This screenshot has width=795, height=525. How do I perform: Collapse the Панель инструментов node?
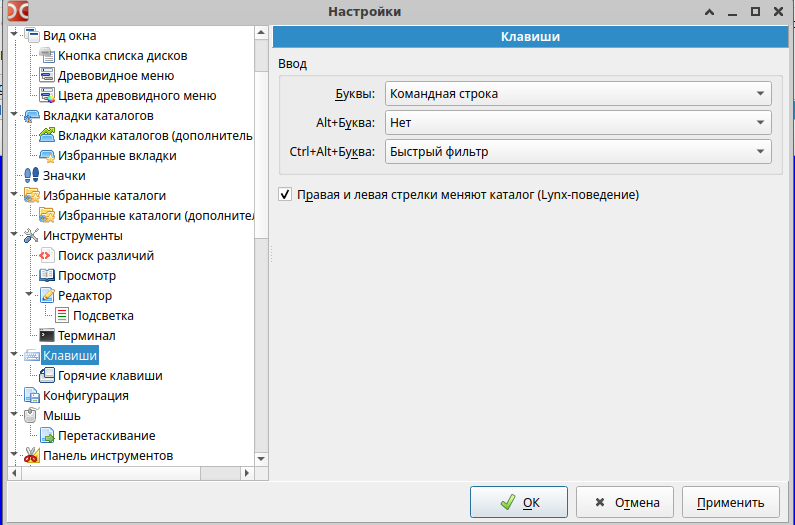tap(14, 454)
